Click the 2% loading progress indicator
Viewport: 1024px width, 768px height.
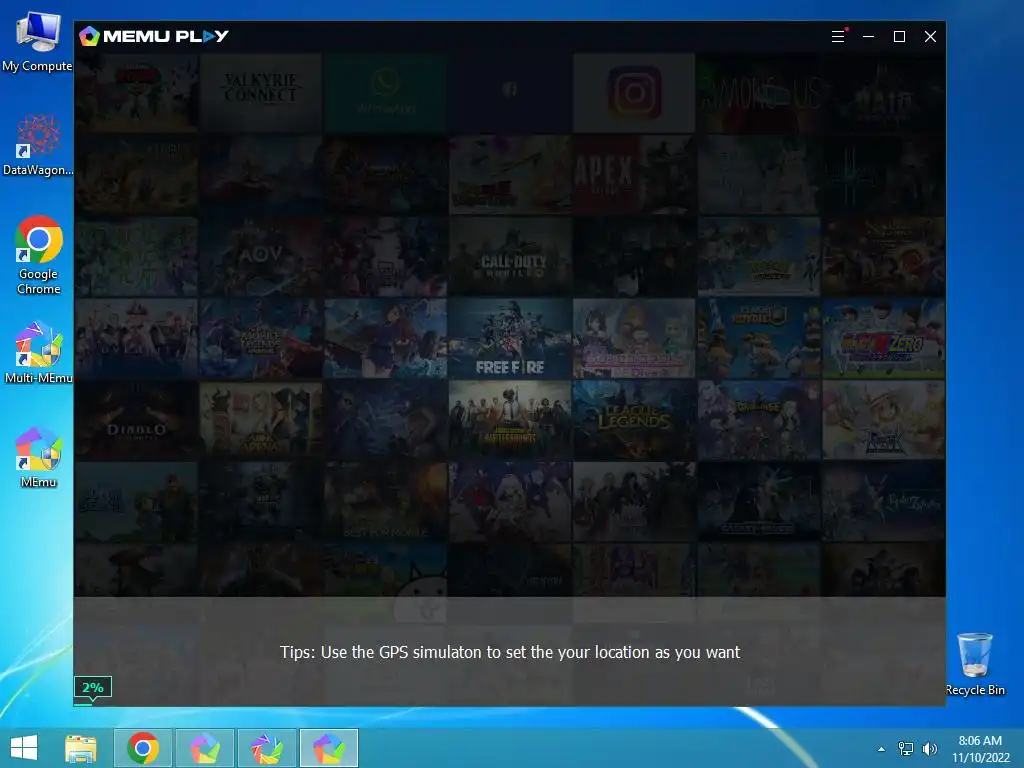point(93,688)
